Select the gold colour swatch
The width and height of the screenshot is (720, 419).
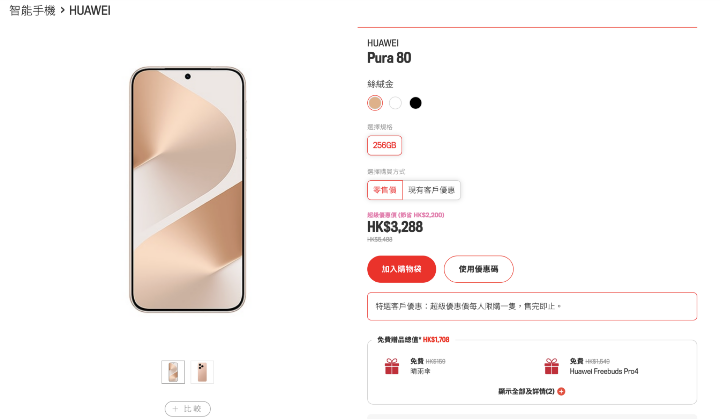click(375, 103)
